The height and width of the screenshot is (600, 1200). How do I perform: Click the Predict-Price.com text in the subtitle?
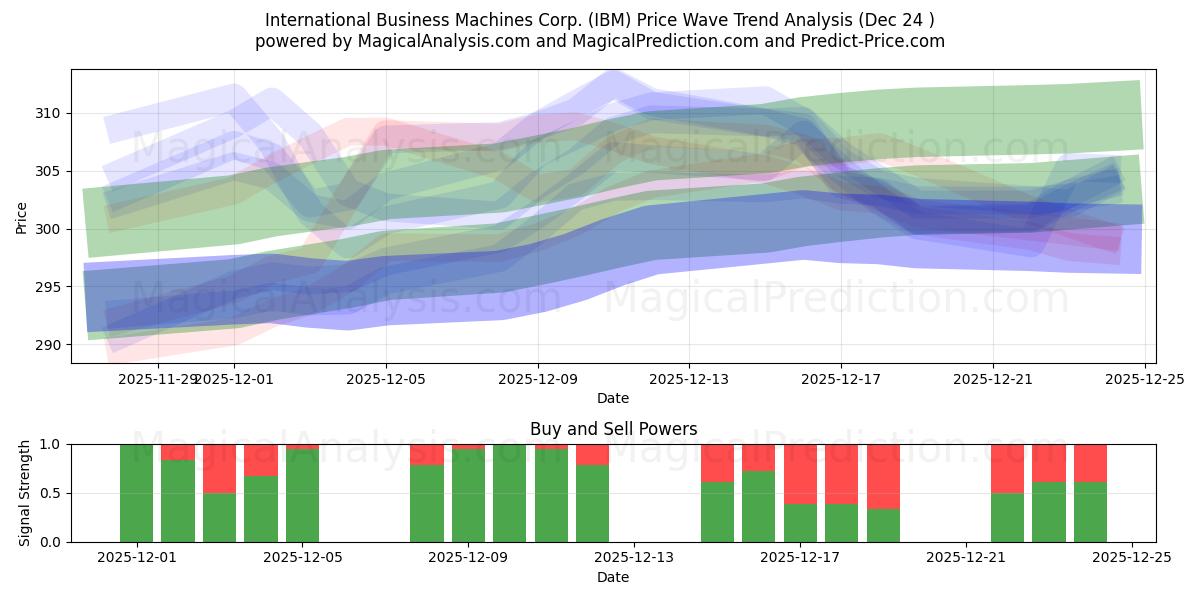pyautogui.click(x=873, y=42)
